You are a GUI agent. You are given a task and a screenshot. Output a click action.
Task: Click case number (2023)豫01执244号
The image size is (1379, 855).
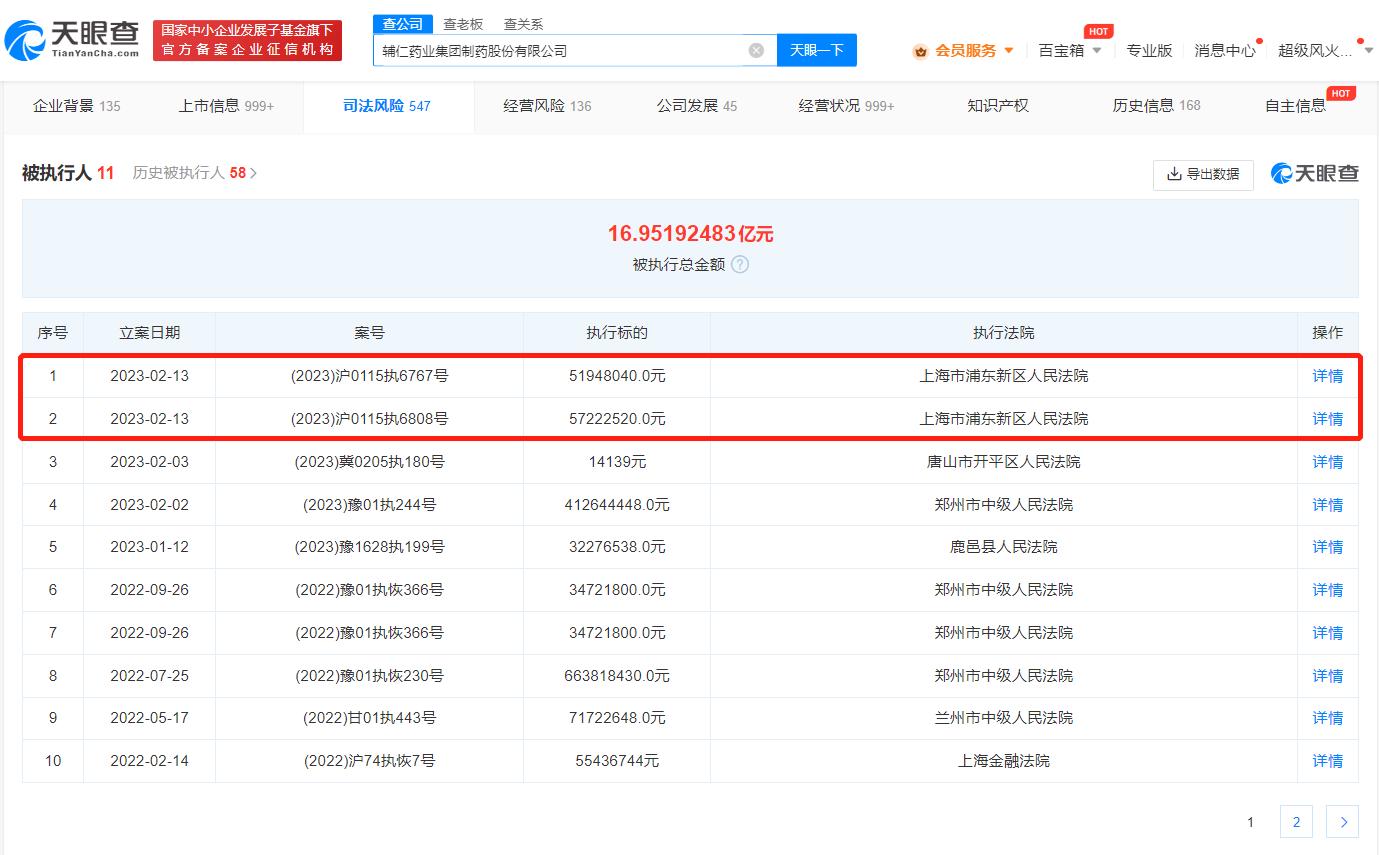click(x=370, y=505)
